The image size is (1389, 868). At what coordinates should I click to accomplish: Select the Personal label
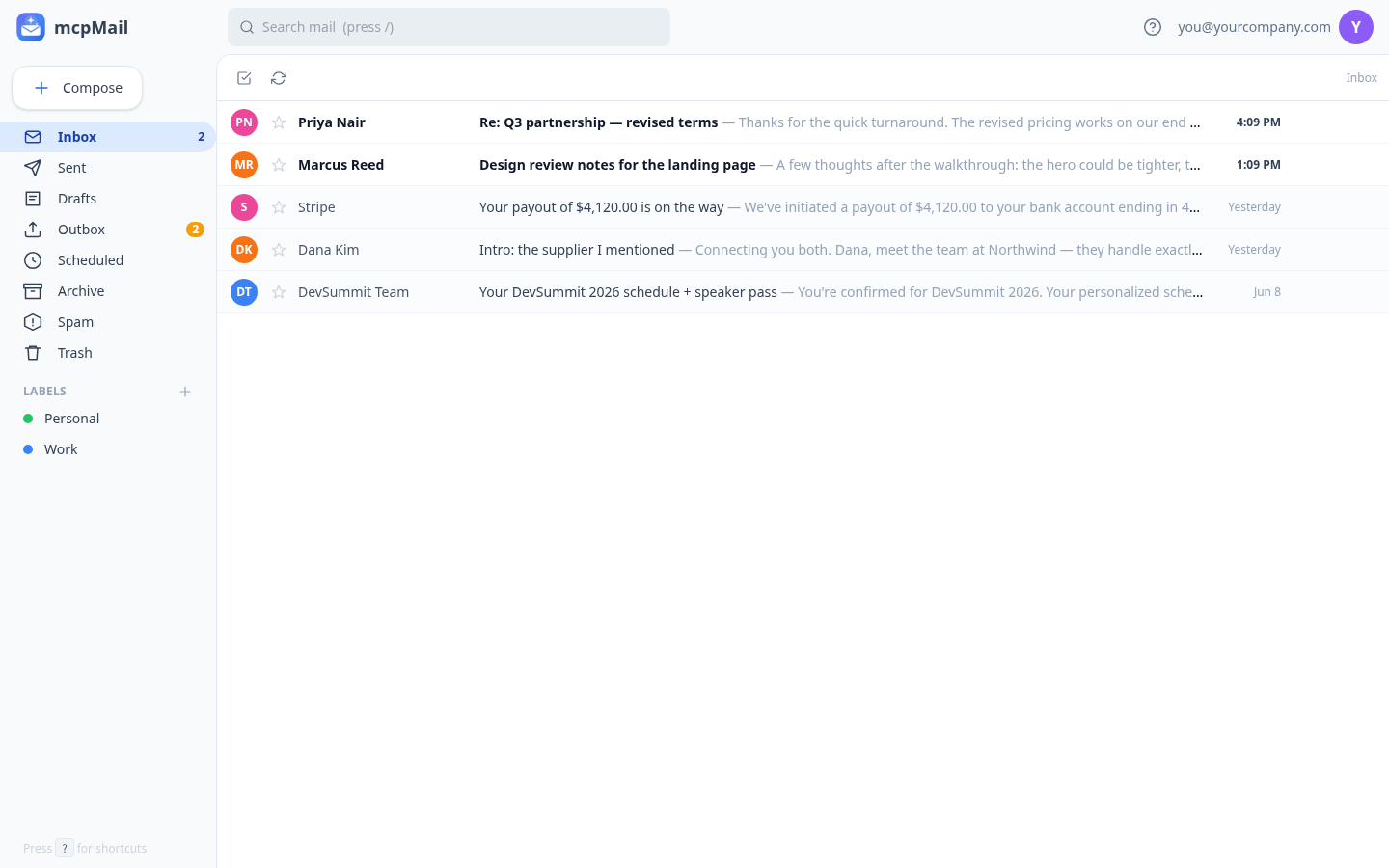(x=108, y=419)
